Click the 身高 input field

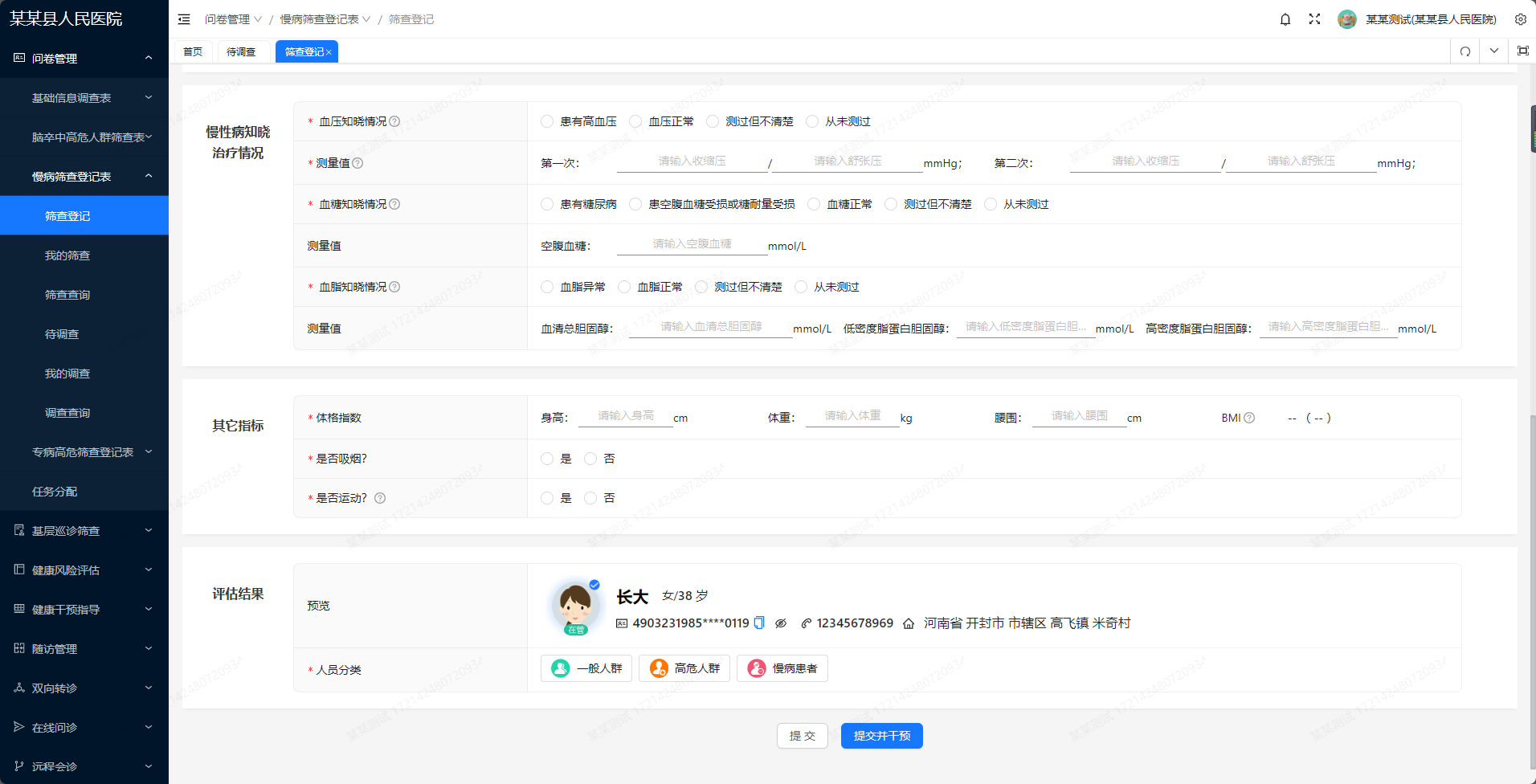click(x=626, y=416)
